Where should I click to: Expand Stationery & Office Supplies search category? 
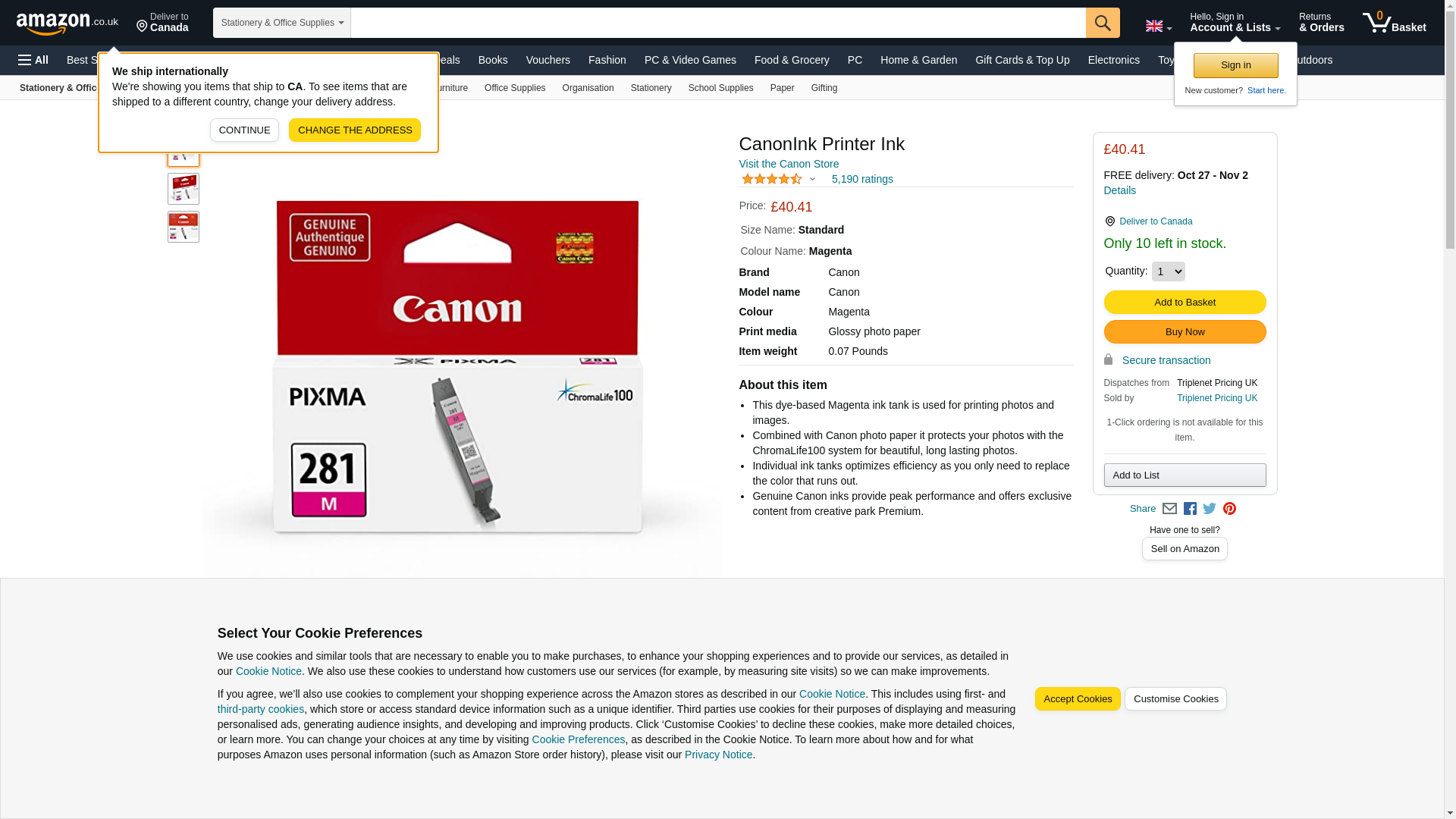282,23
